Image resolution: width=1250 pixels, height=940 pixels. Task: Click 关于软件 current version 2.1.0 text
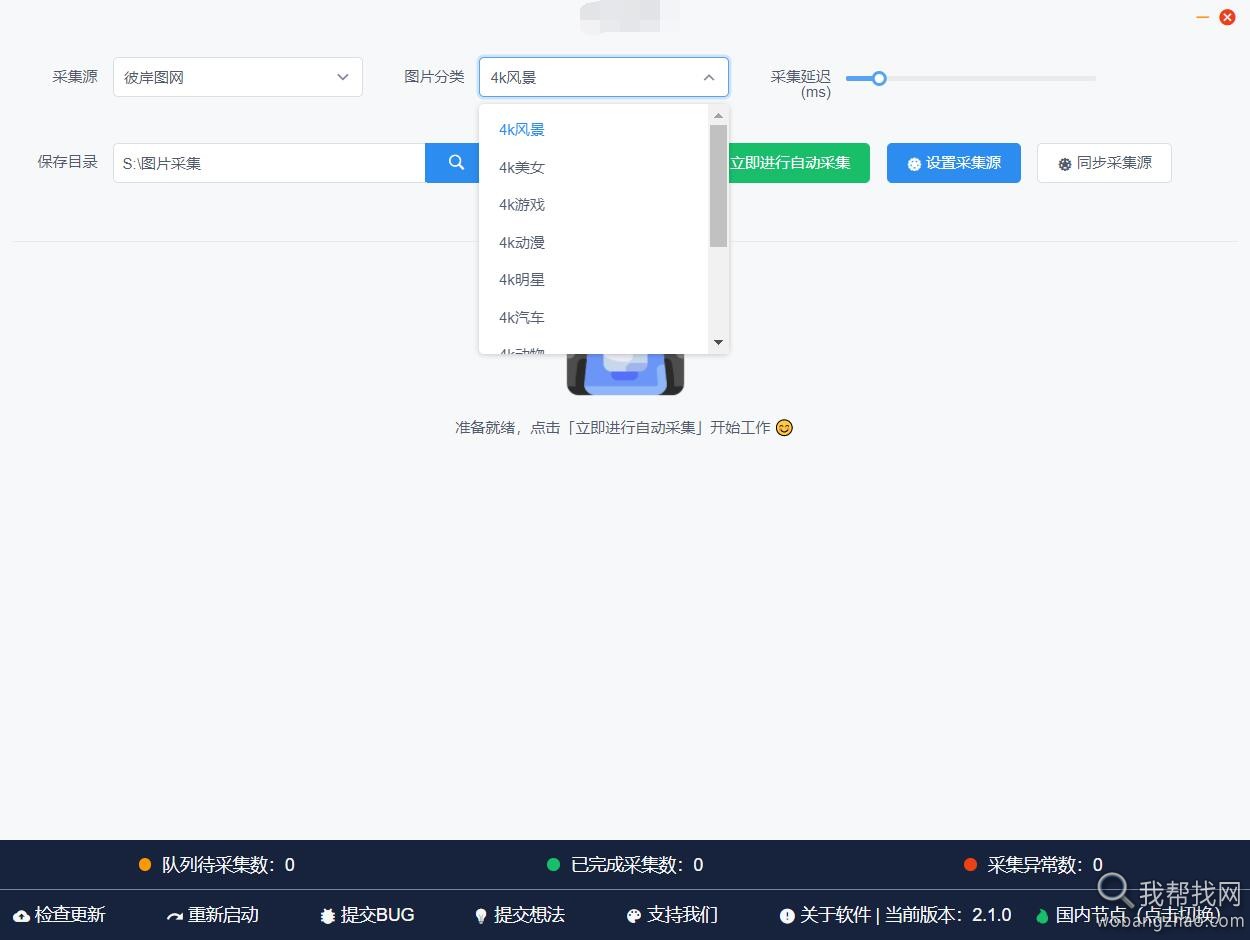896,915
